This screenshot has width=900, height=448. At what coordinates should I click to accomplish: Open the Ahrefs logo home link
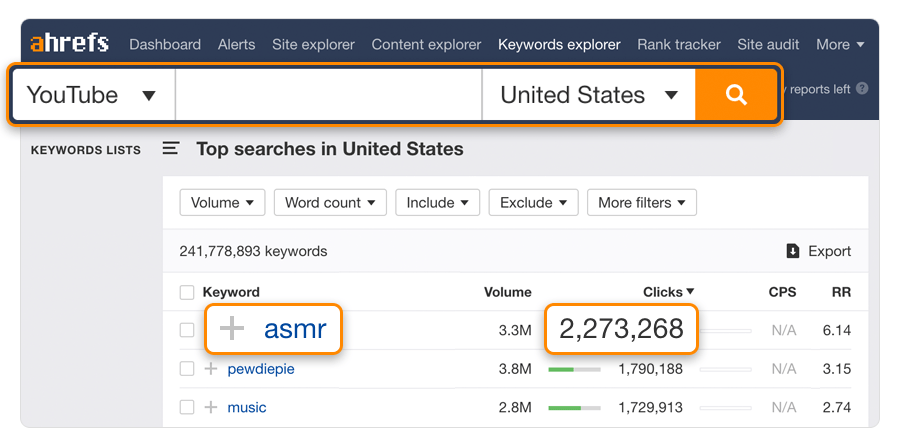(69, 44)
